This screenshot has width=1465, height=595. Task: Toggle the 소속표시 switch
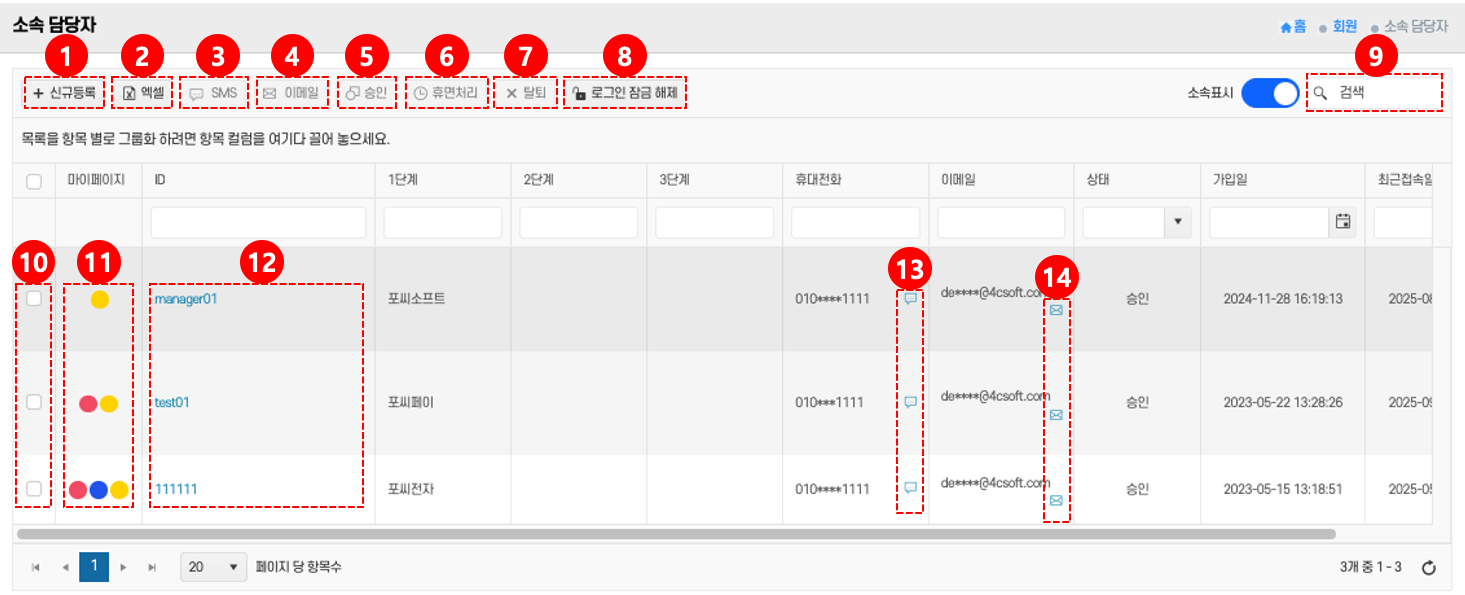tap(1270, 93)
